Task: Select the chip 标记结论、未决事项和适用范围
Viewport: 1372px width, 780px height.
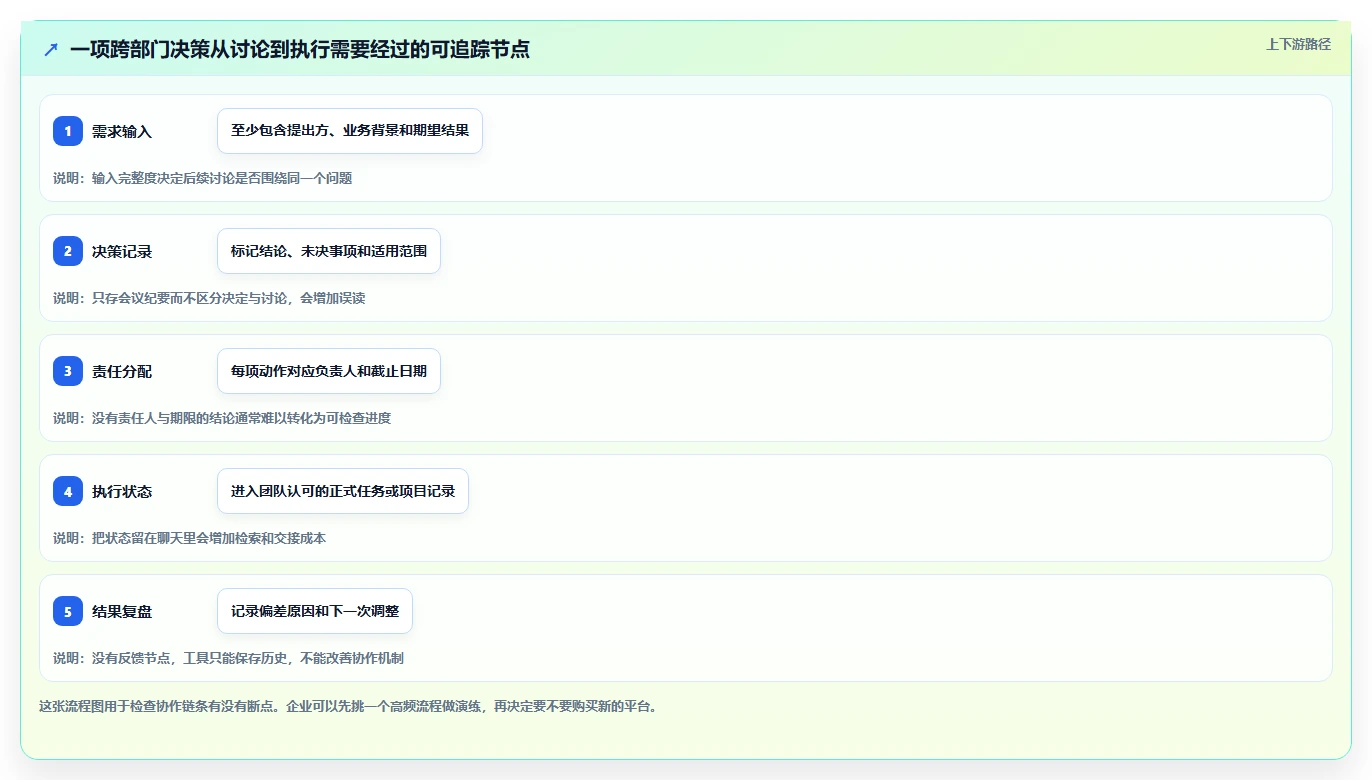Action: pos(329,251)
